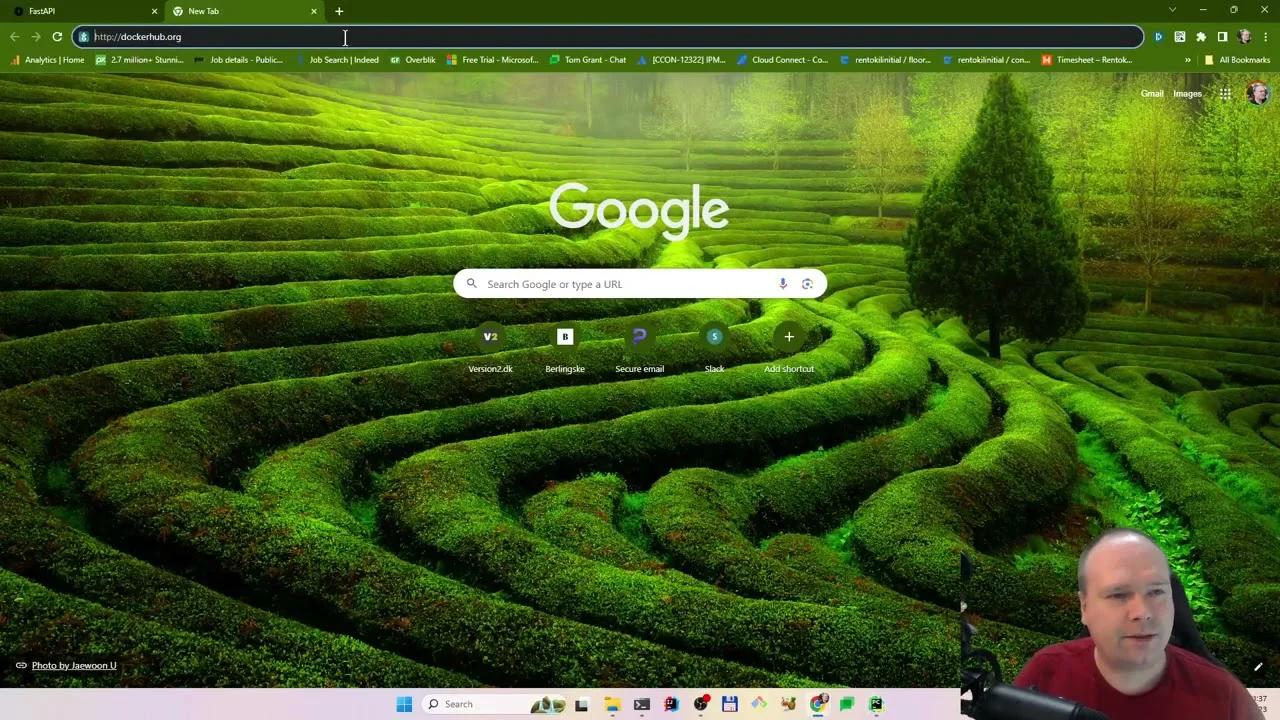
Task: Click the Chrome extensions puzzle icon
Action: 1201,36
